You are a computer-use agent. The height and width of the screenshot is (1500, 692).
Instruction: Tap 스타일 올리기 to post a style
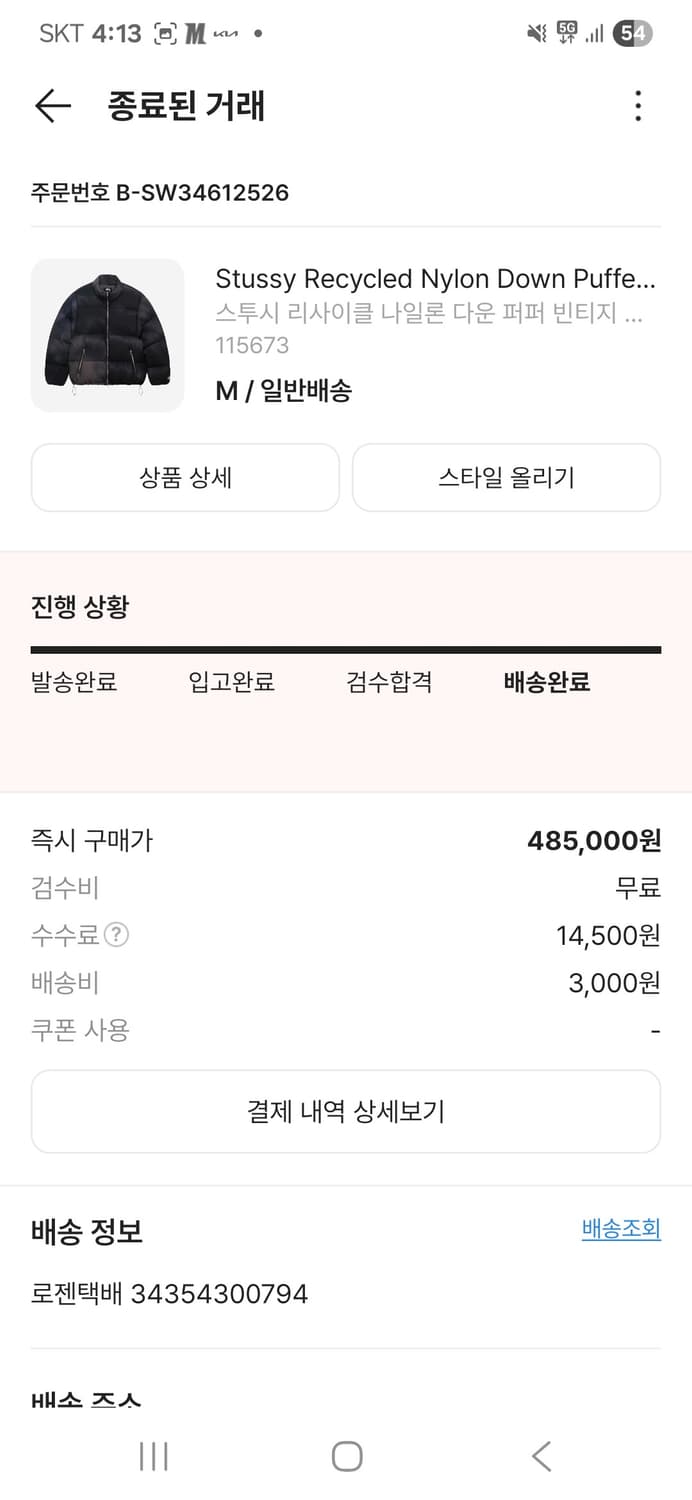tap(506, 477)
